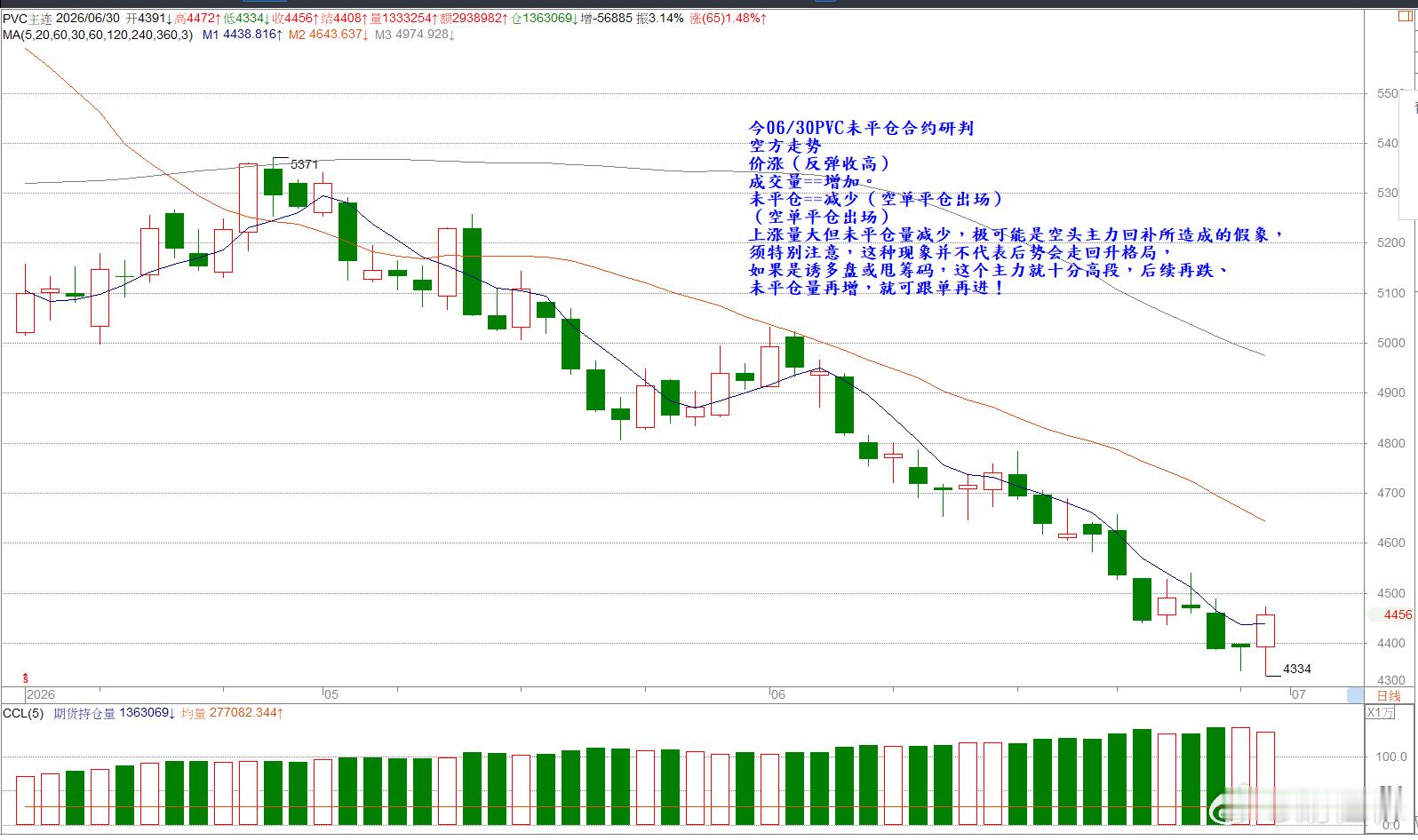Click the light blue box on time axis
This screenshot has height=840, width=1418.
tap(1355, 694)
